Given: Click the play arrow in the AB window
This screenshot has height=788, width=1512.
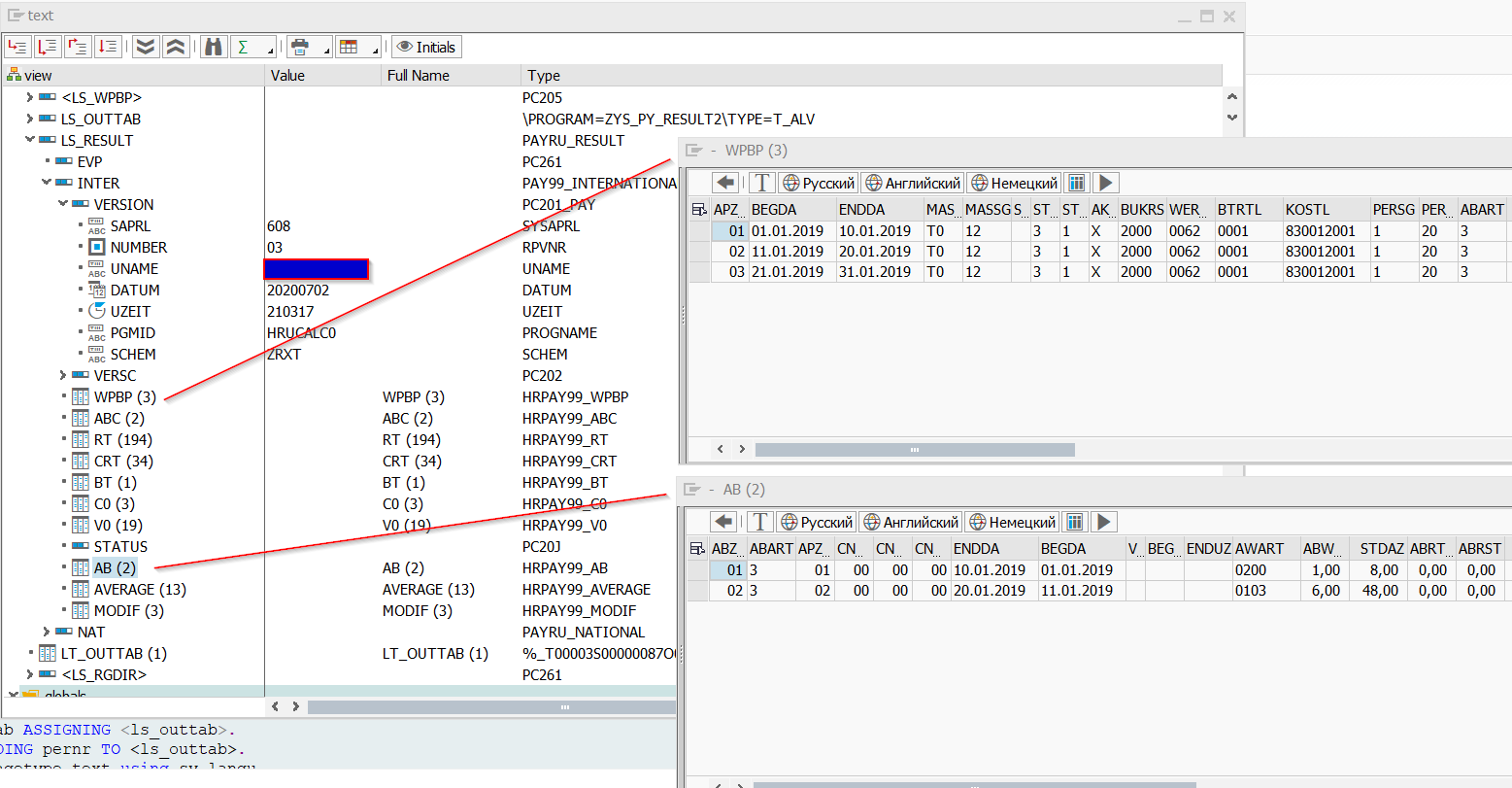Looking at the screenshot, I should [x=1103, y=522].
